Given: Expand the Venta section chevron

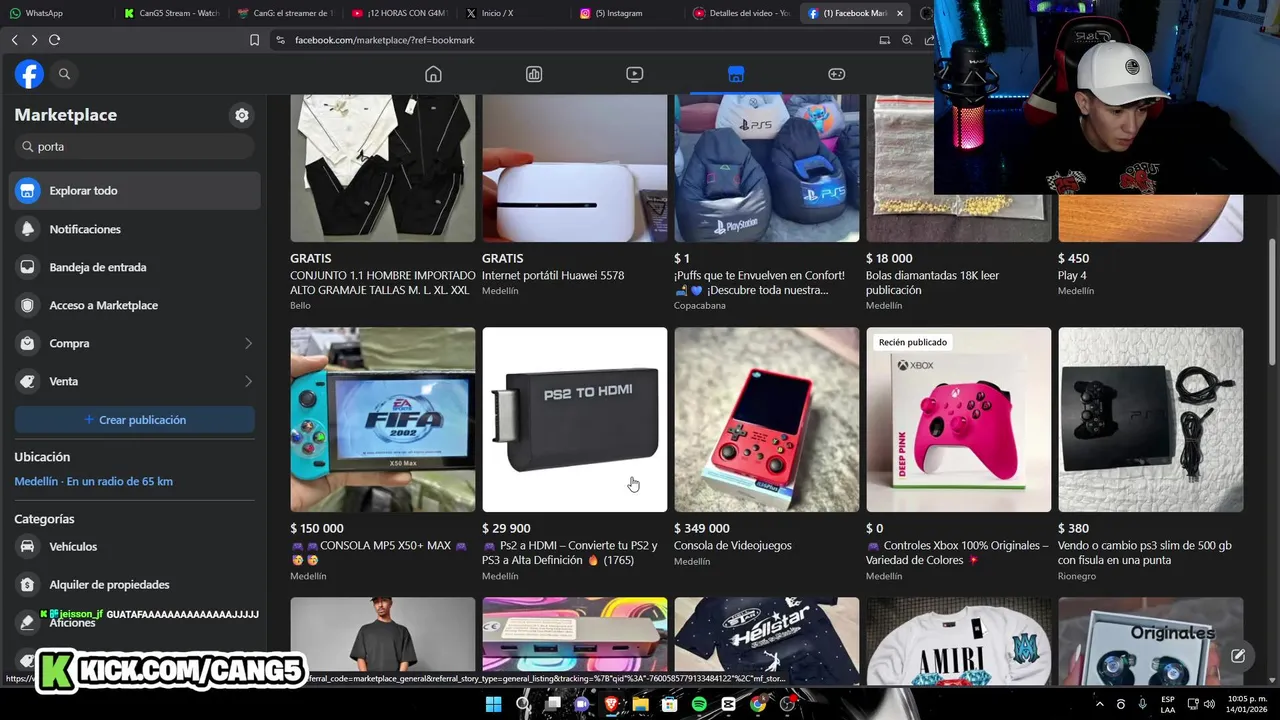Looking at the screenshot, I should coord(248,381).
